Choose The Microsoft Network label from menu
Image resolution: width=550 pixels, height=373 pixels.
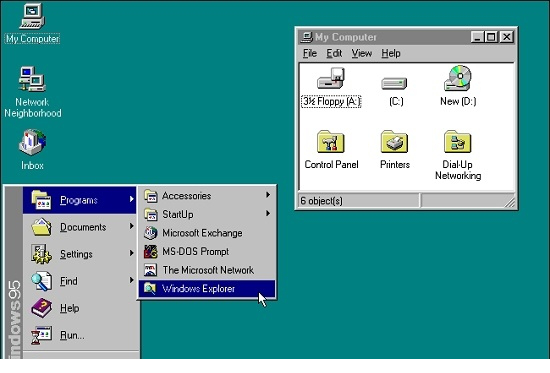(x=208, y=270)
